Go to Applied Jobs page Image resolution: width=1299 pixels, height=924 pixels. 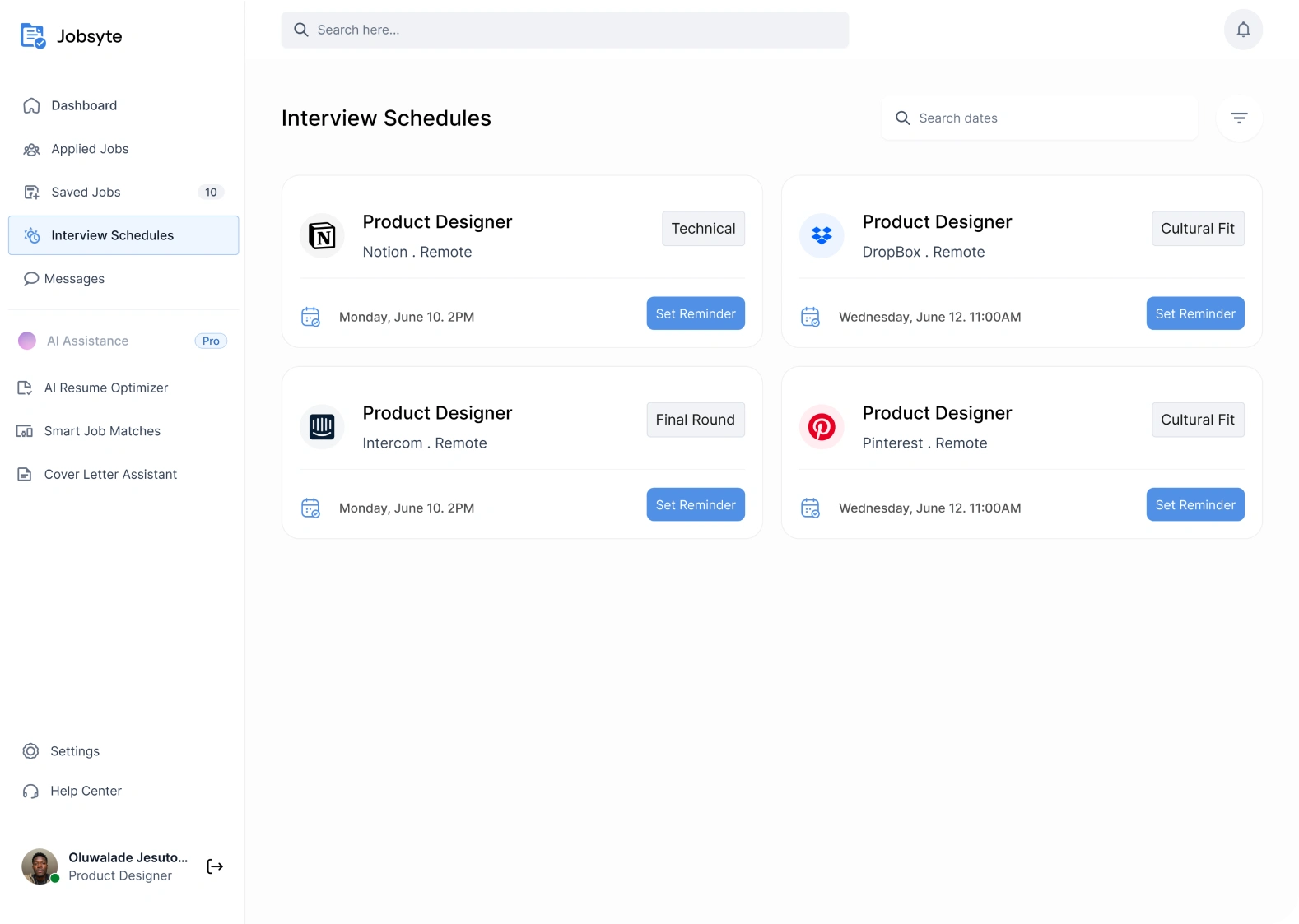(90, 149)
